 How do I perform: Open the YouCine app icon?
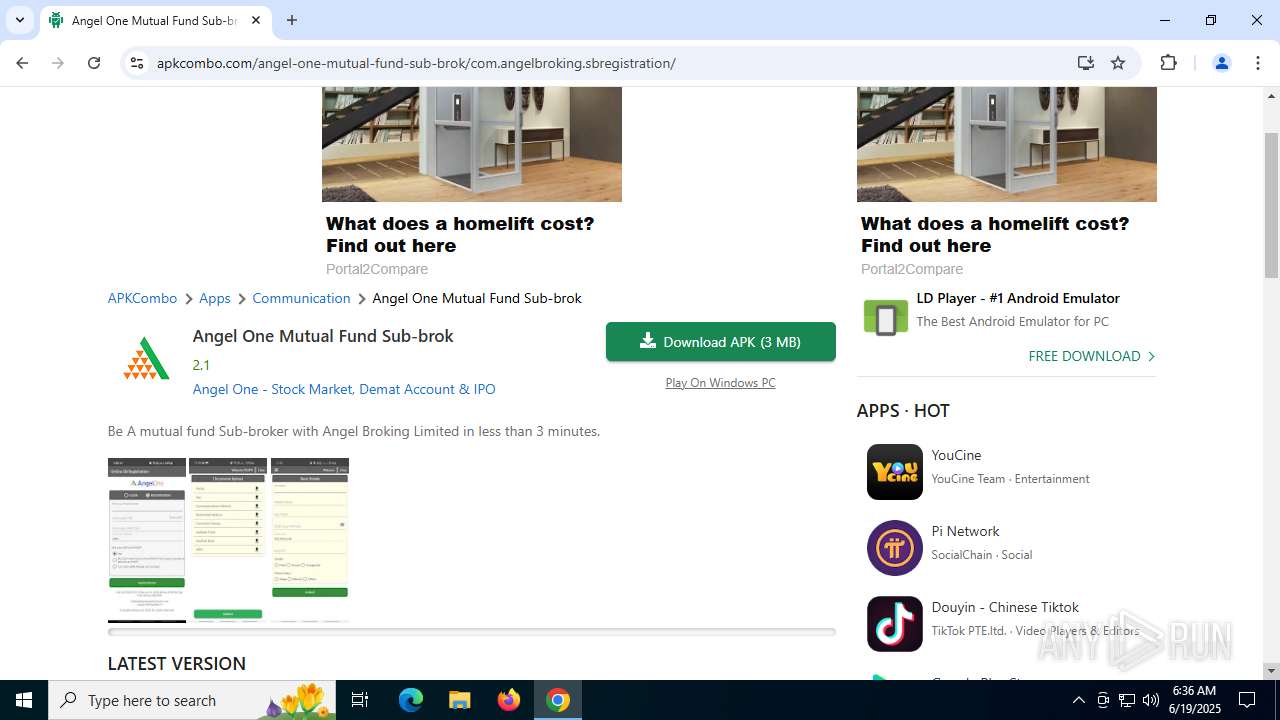click(895, 472)
